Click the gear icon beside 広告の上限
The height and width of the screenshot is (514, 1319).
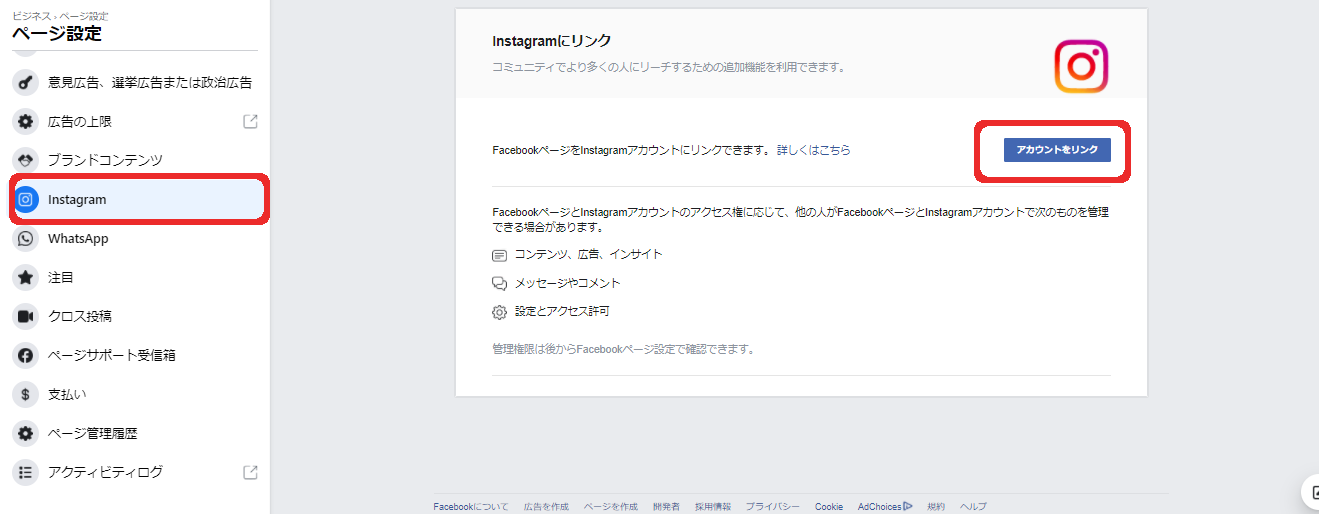(25, 122)
